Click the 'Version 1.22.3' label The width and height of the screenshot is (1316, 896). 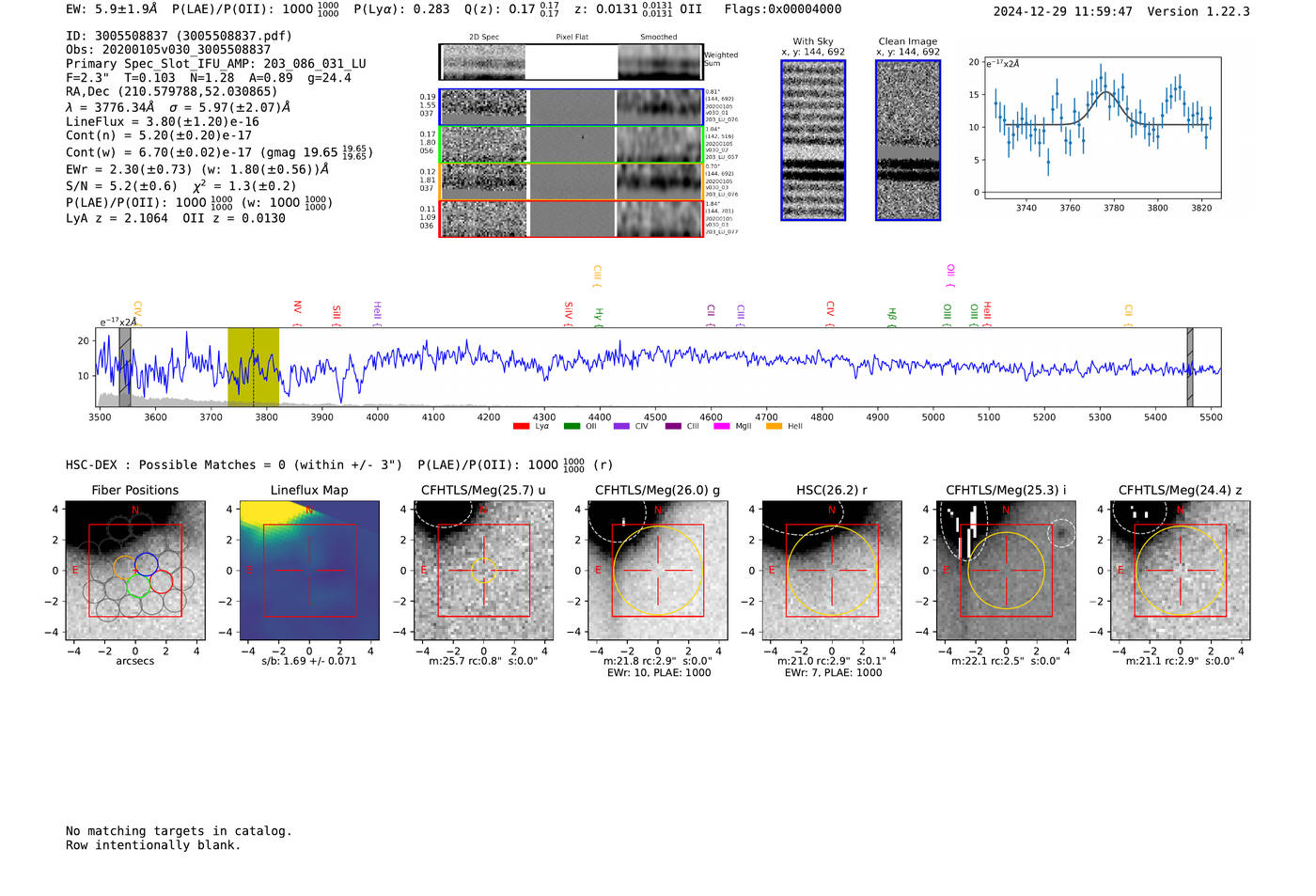click(1198, 11)
